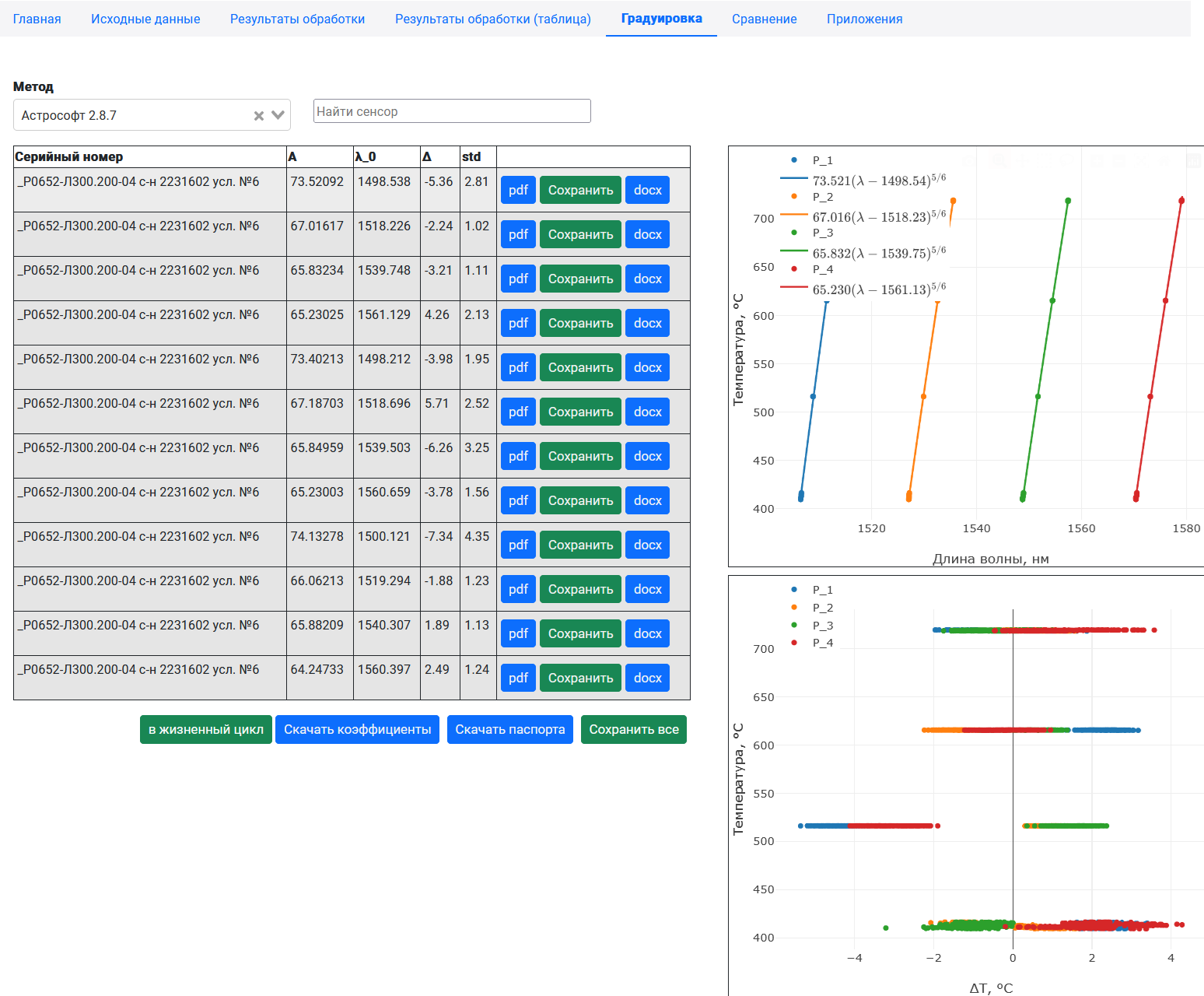This screenshot has height=996, width=1204.
Task: Click the ΔT, °C axis title
Action: click(991, 988)
